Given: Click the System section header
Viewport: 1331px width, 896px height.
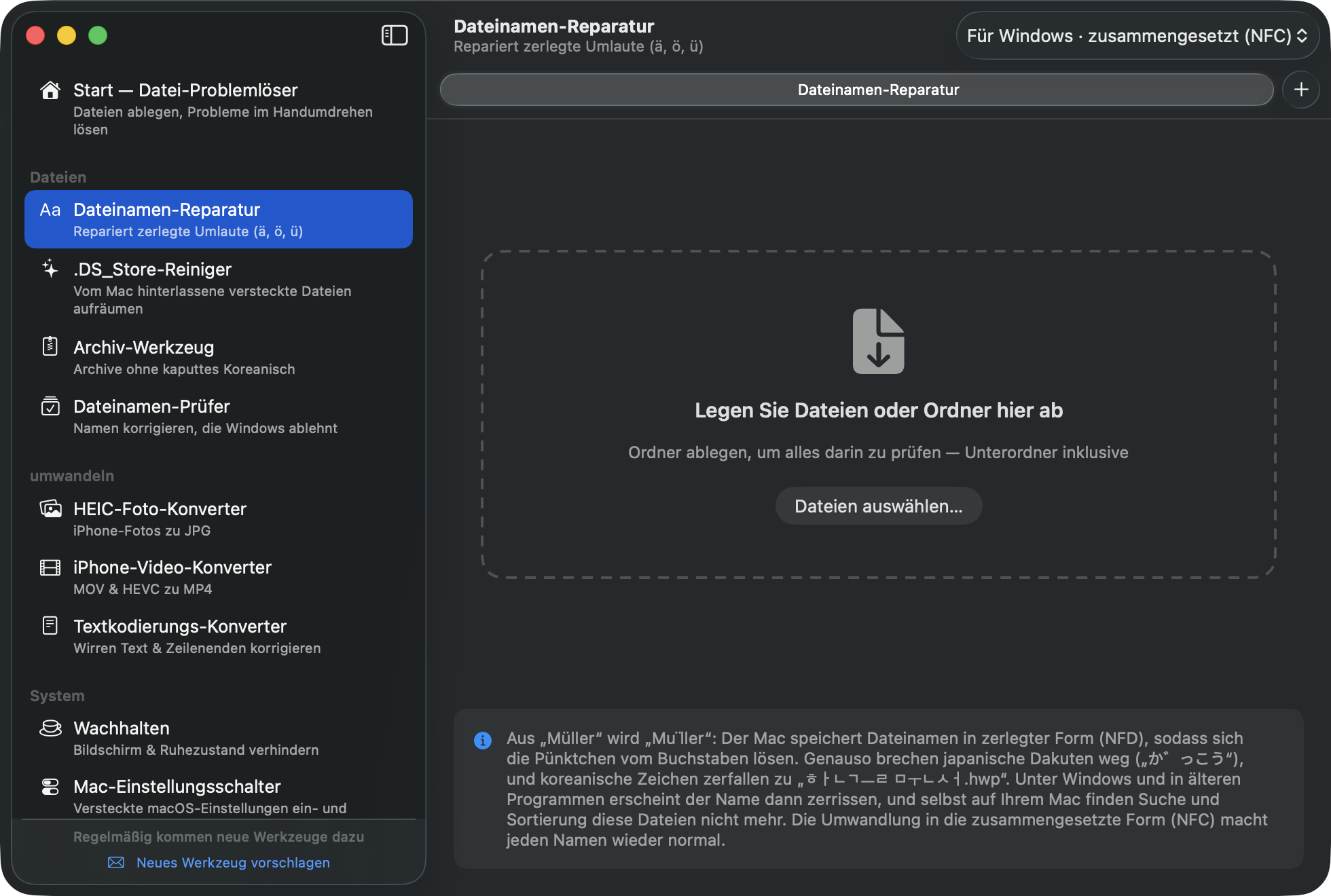Looking at the screenshot, I should [57, 696].
